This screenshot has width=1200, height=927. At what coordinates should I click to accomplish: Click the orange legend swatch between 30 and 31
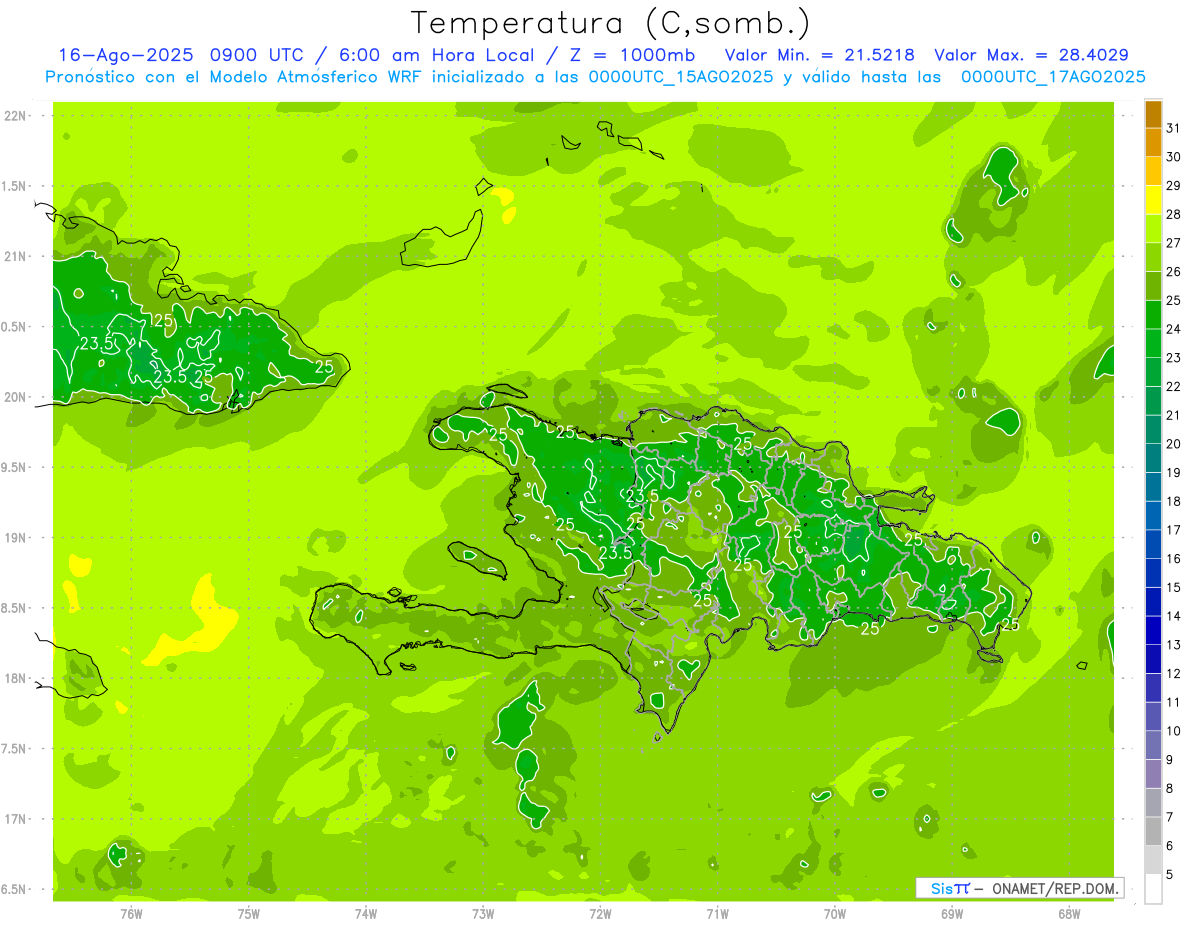[x=1153, y=143]
